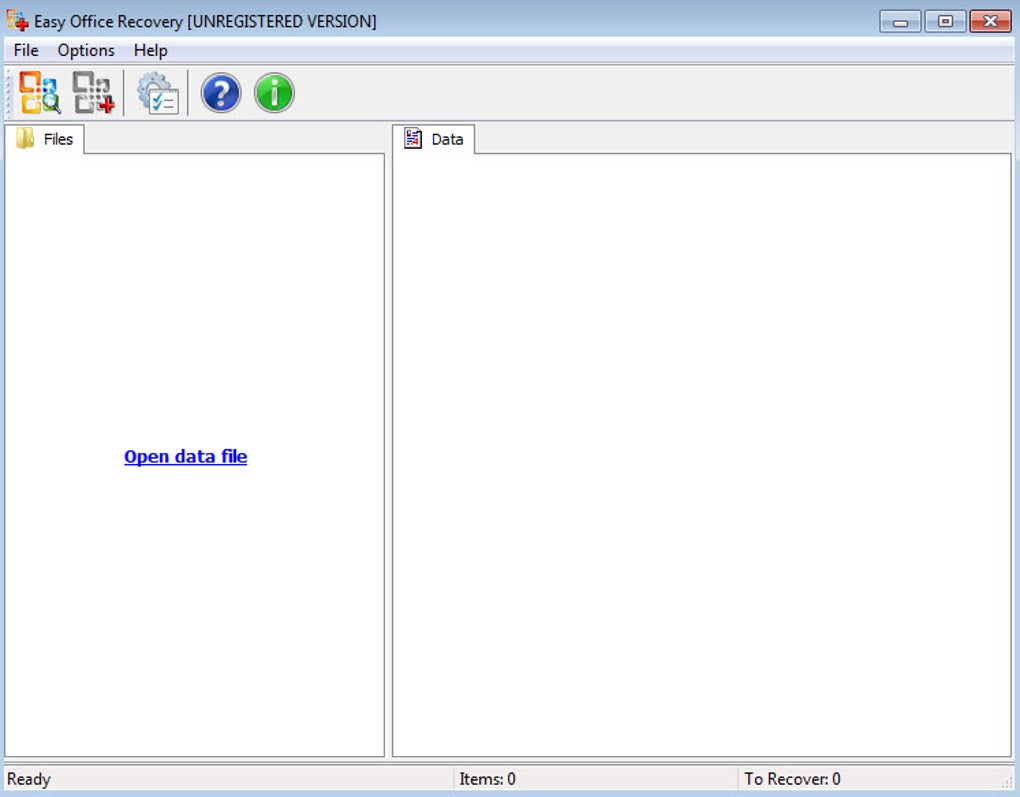Open the Options menu
Screen dimensions: 1020x797
click(86, 50)
